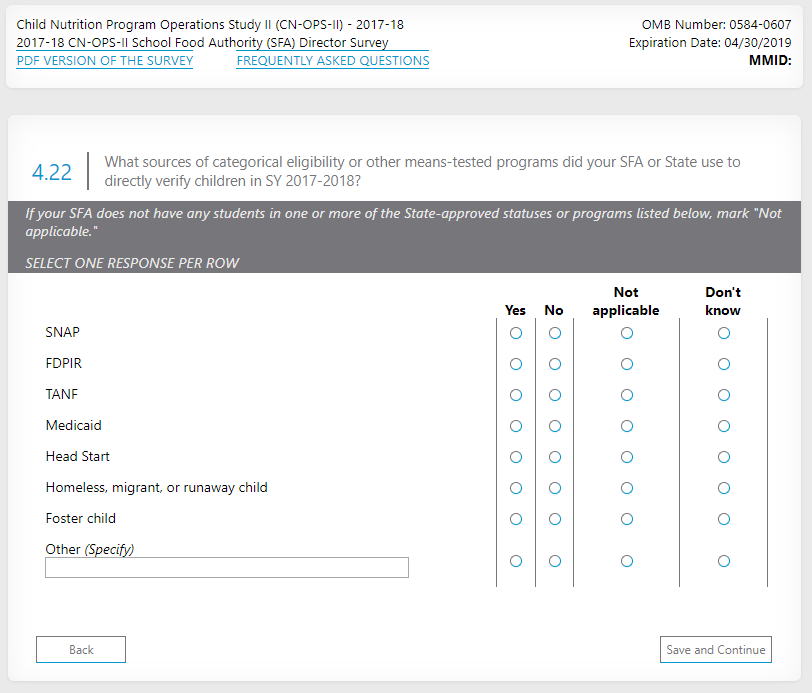Choose Don't know for Medicaid

coord(724,427)
